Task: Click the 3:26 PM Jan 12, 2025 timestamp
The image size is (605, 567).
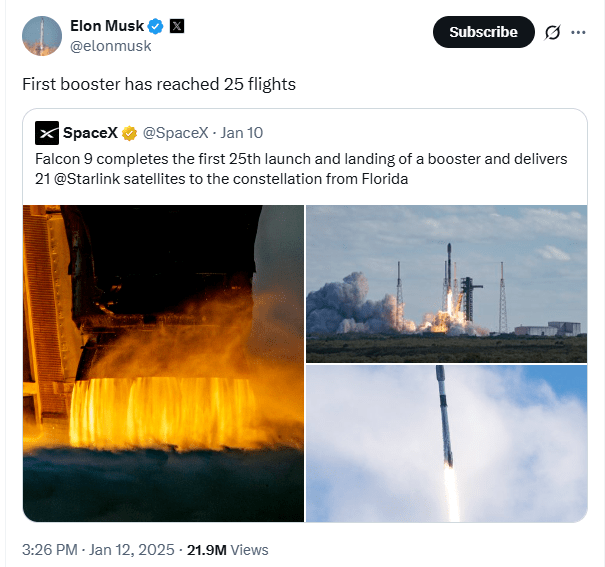Action: click(98, 549)
